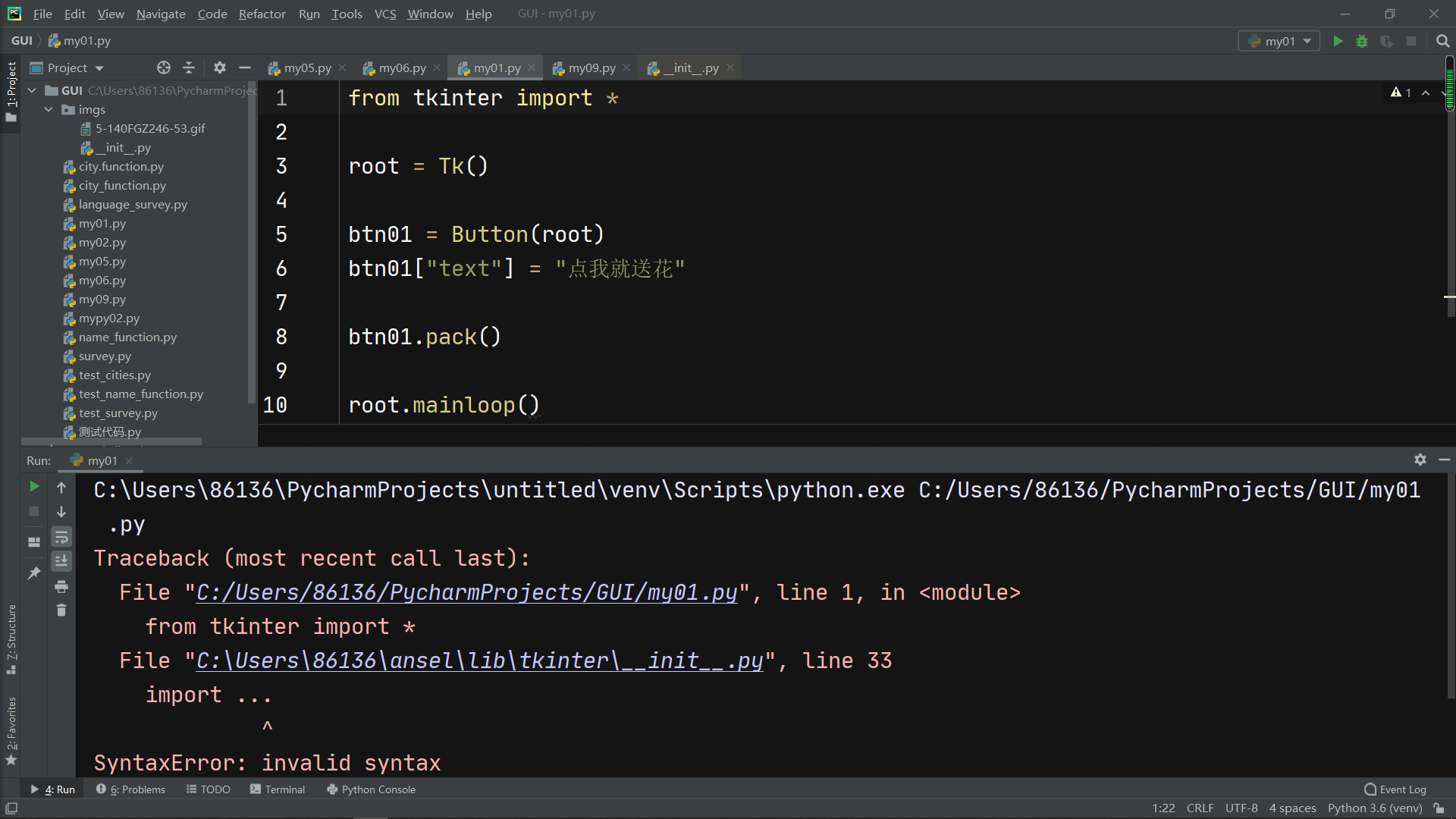This screenshot has height=819, width=1456.
Task: Rerun my01 in Run panel
Action: [x=34, y=486]
